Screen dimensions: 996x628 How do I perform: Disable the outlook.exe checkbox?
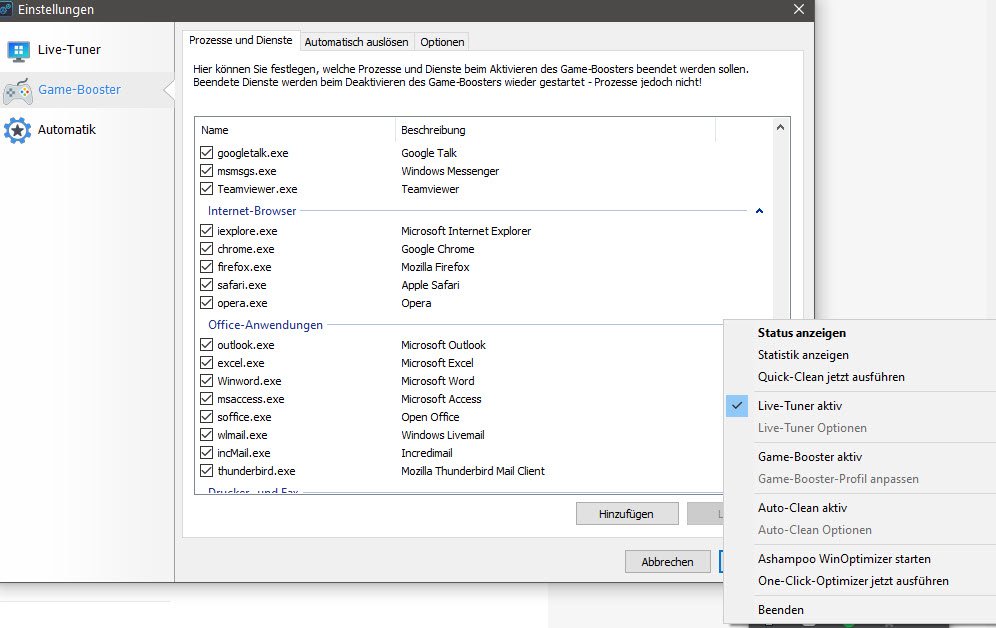[207, 345]
